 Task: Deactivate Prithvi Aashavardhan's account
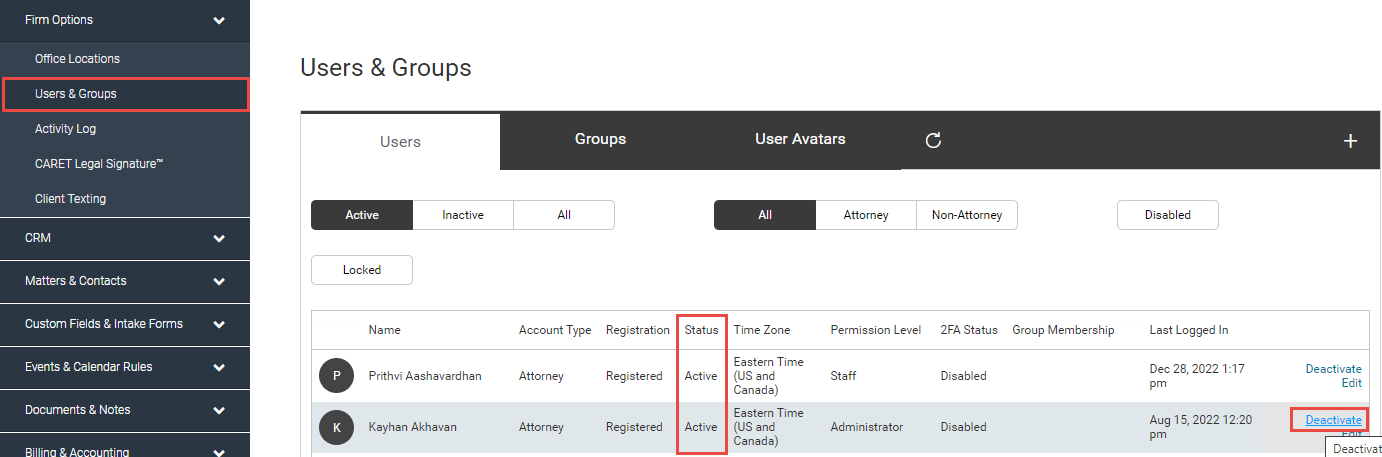[x=1333, y=369]
